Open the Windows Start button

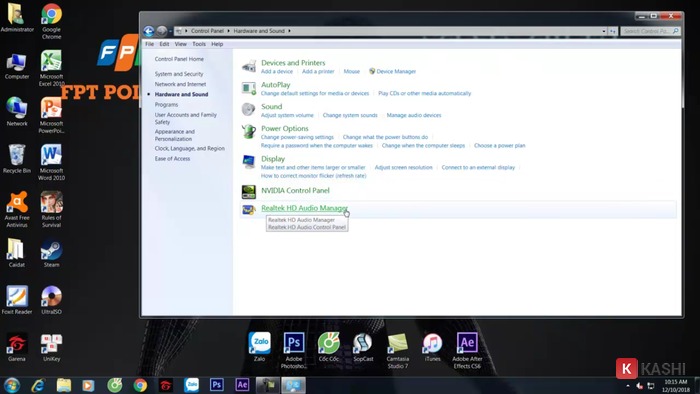12,385
